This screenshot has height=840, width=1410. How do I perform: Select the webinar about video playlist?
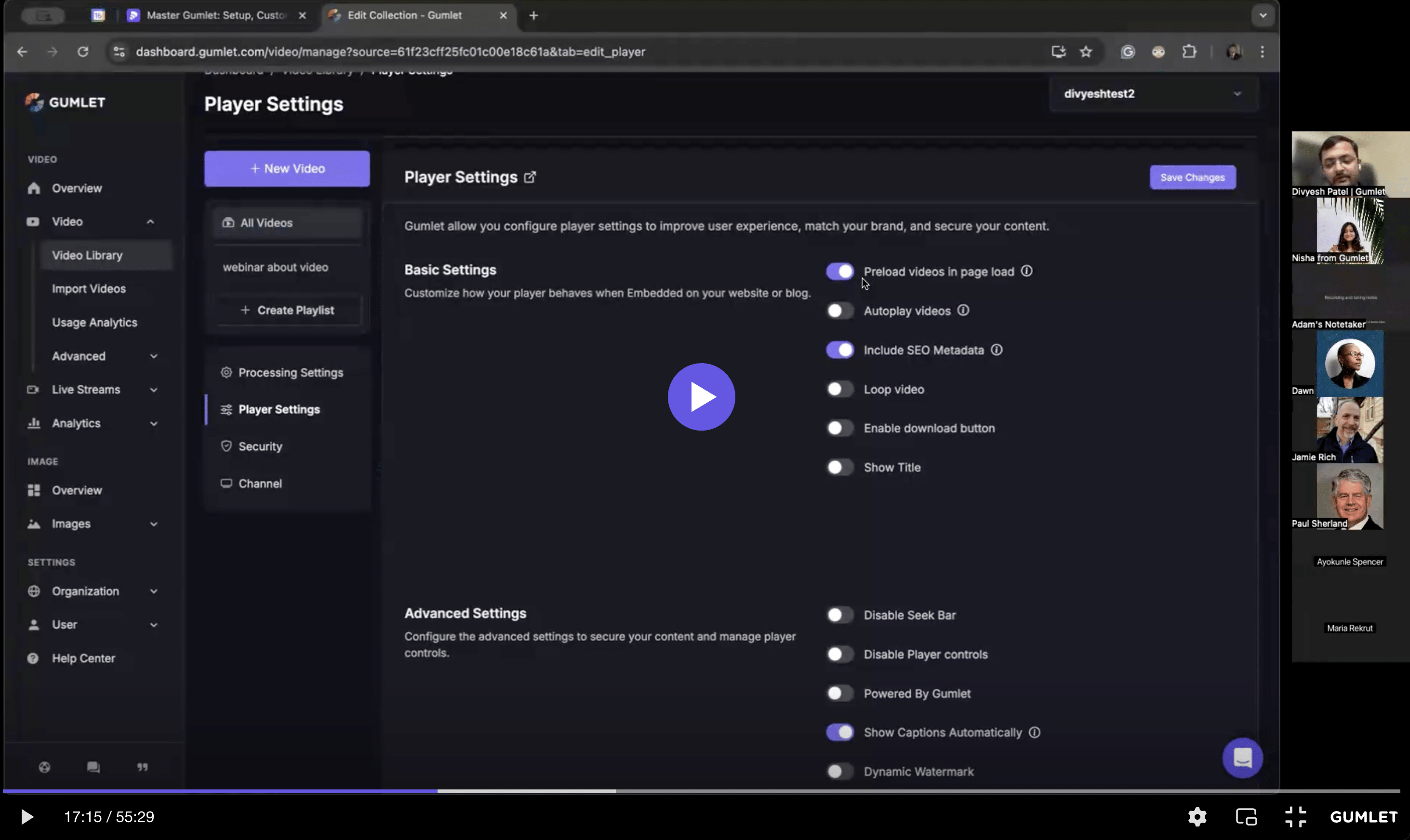[275, 267]
